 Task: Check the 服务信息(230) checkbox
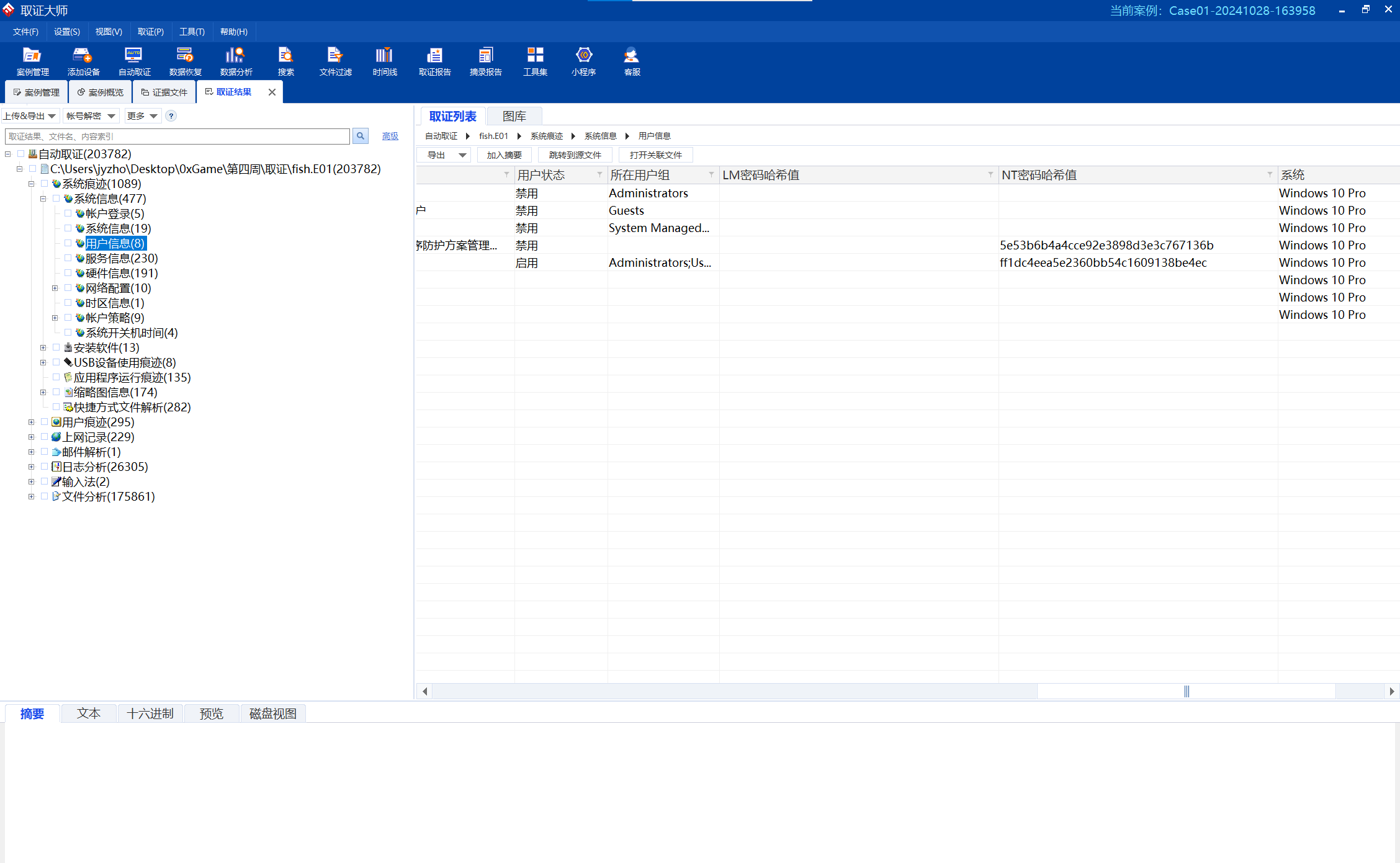coord(68,257)
